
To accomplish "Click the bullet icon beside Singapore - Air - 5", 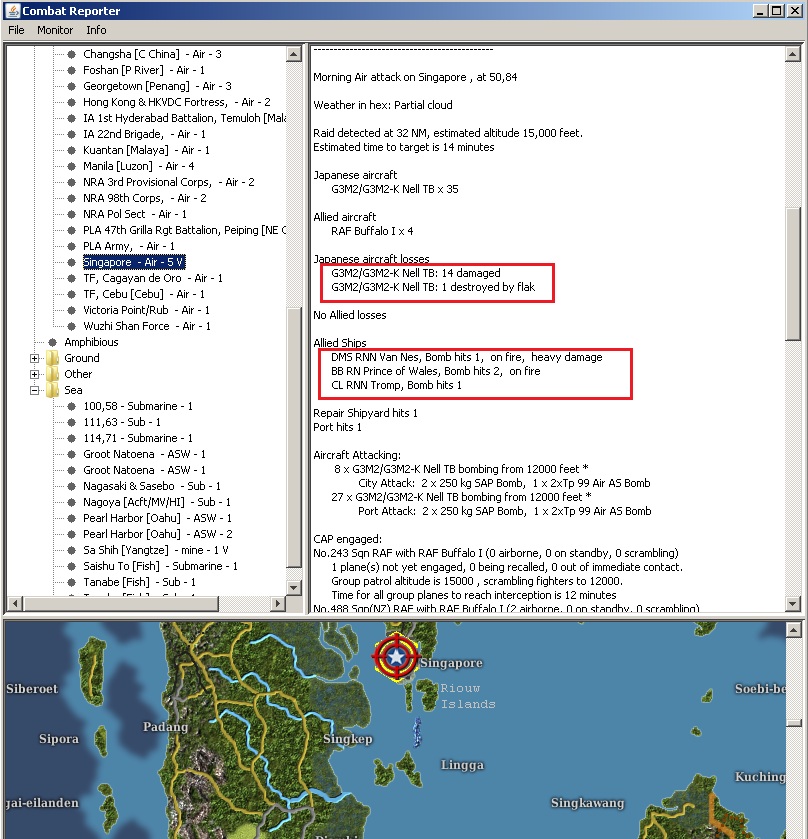I will [x=71, y=262].
